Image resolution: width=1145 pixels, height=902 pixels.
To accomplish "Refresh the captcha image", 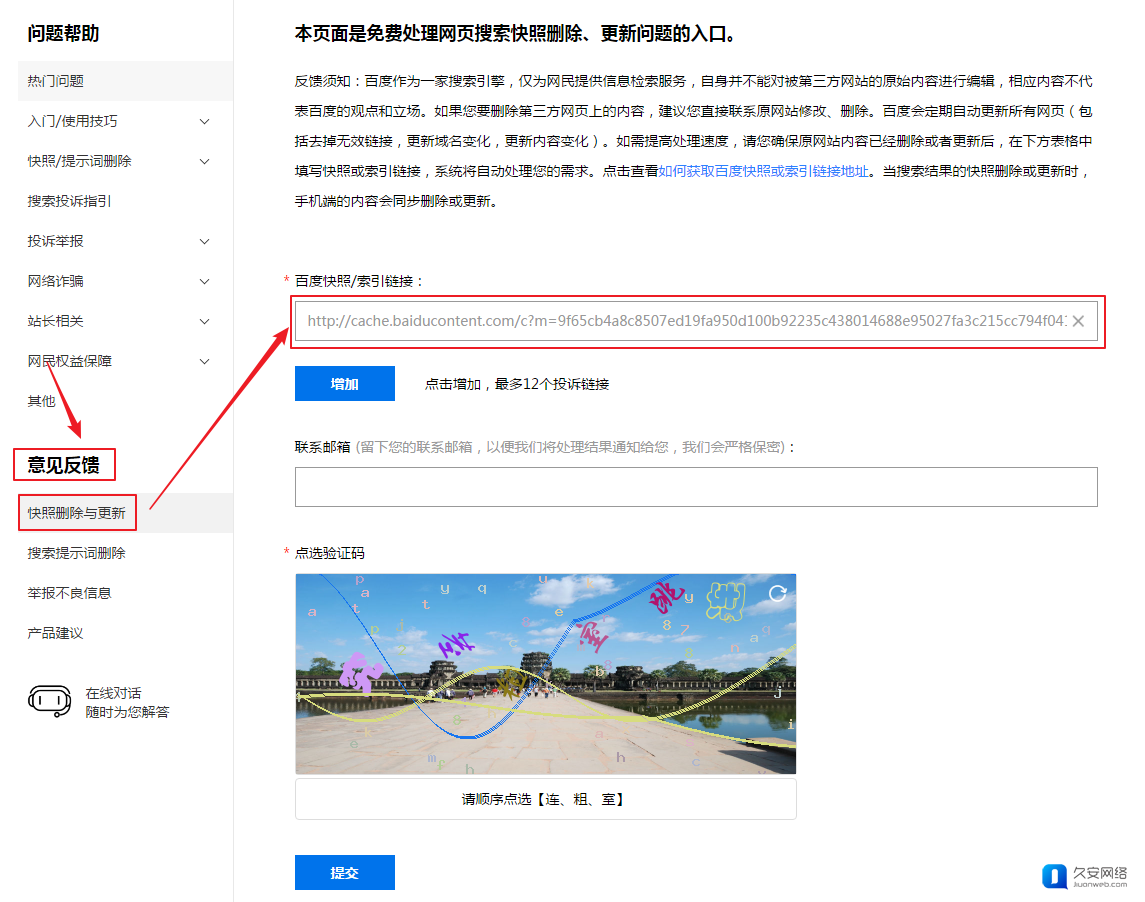I will coord(777,594).
